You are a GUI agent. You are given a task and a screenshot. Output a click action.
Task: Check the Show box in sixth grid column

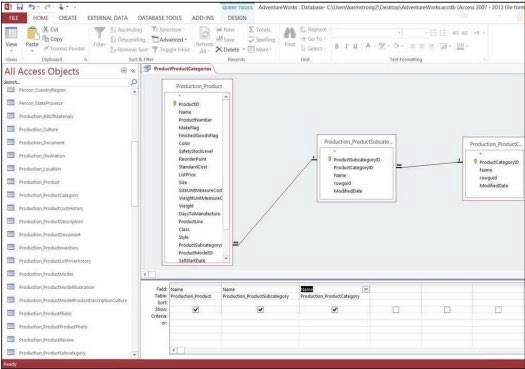(498, 310)
